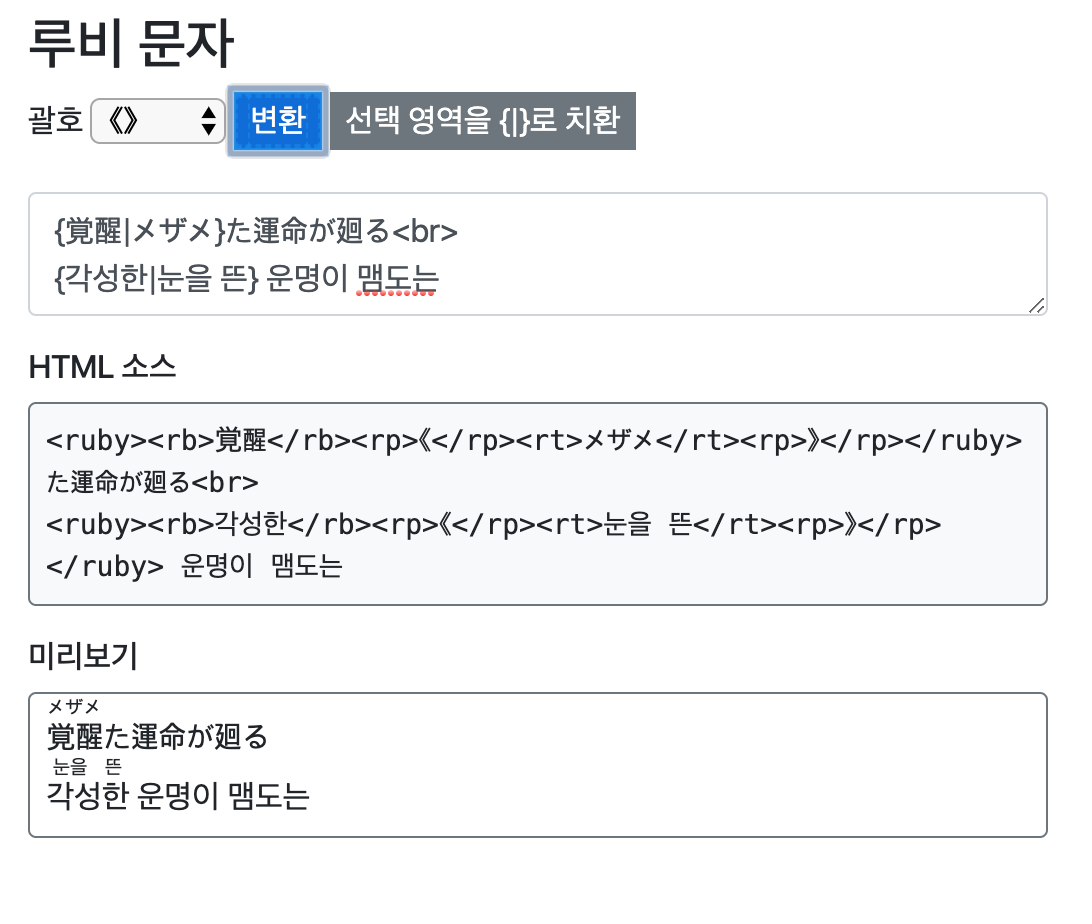Click the 괄호 label beside the dropdown
1092x924 pixels.
56,122
